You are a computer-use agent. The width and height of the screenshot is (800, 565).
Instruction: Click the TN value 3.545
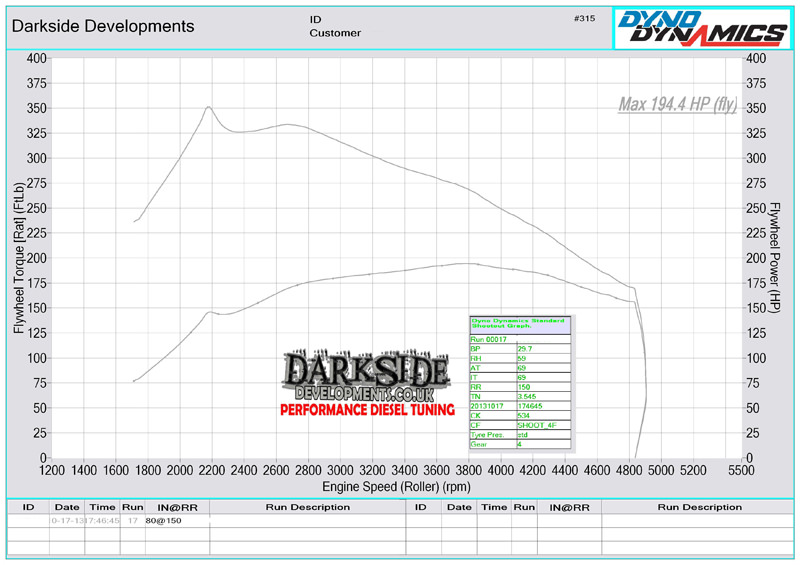(x=527, y=397)
